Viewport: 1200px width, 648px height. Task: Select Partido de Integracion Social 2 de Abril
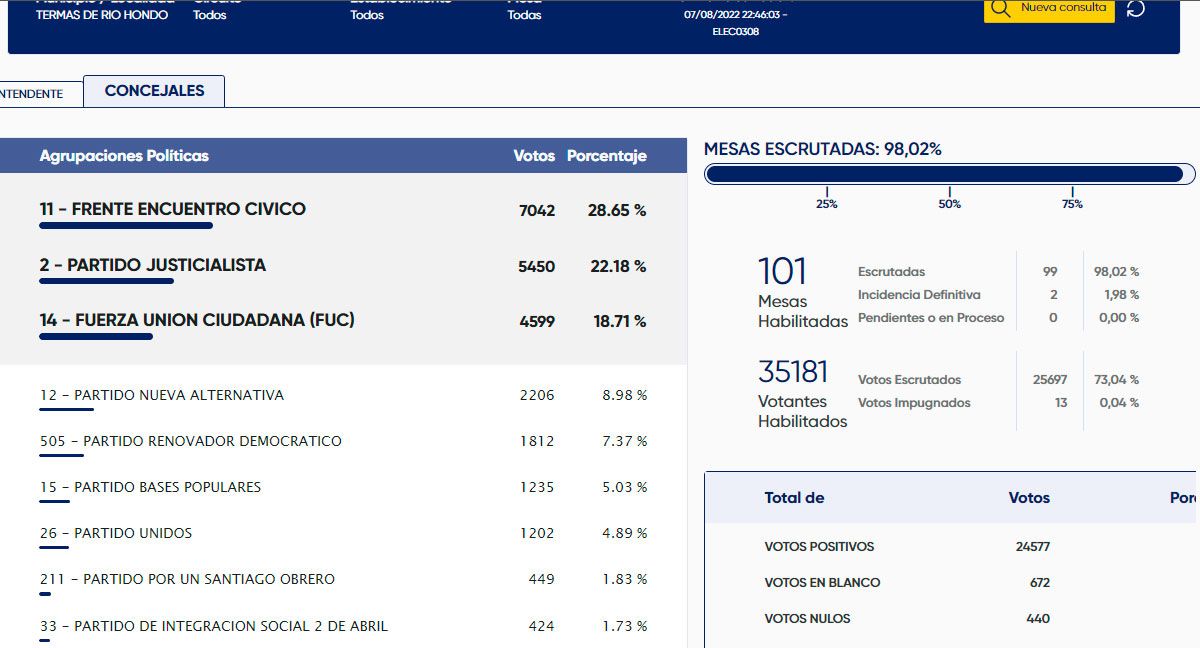[x=213, y=626]
